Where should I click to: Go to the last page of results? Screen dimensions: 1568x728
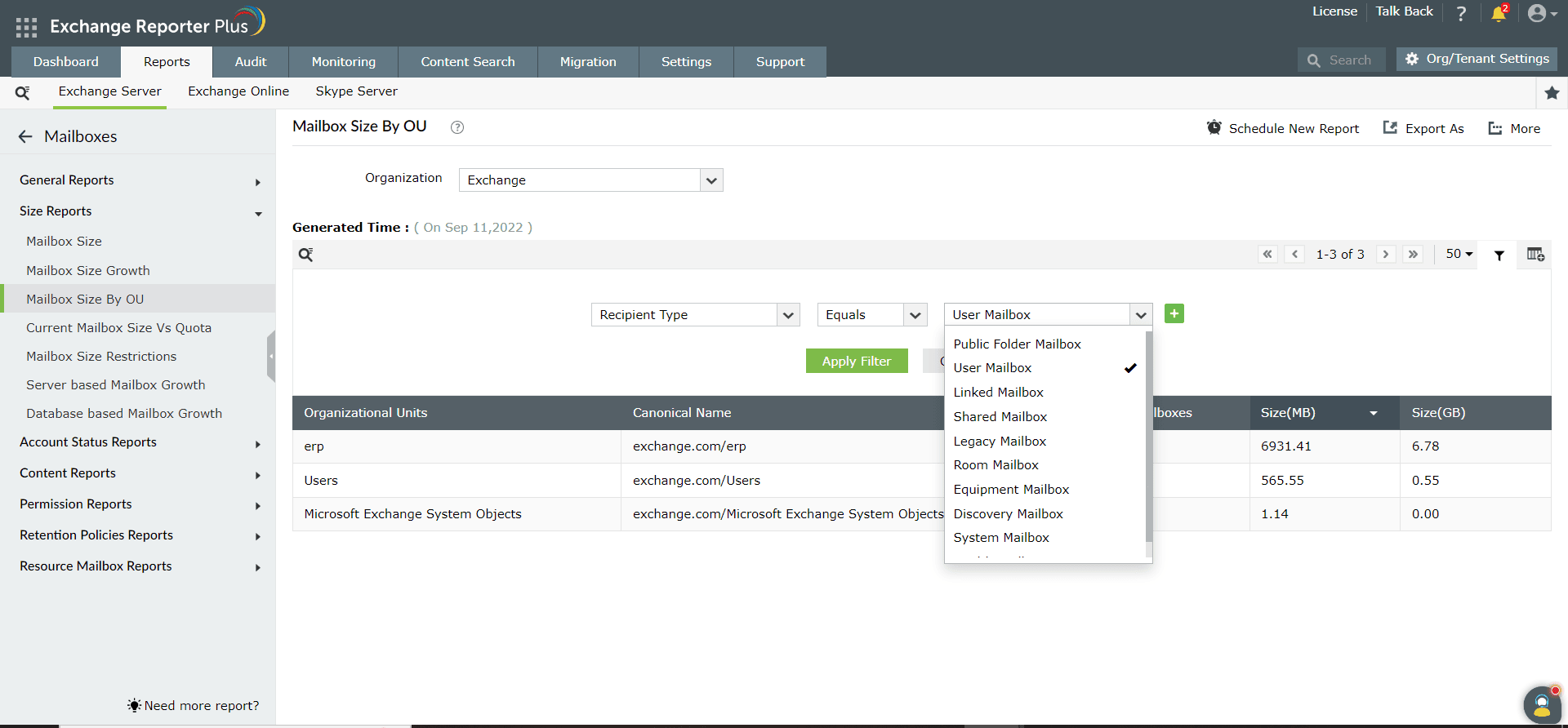point(1413,255)
